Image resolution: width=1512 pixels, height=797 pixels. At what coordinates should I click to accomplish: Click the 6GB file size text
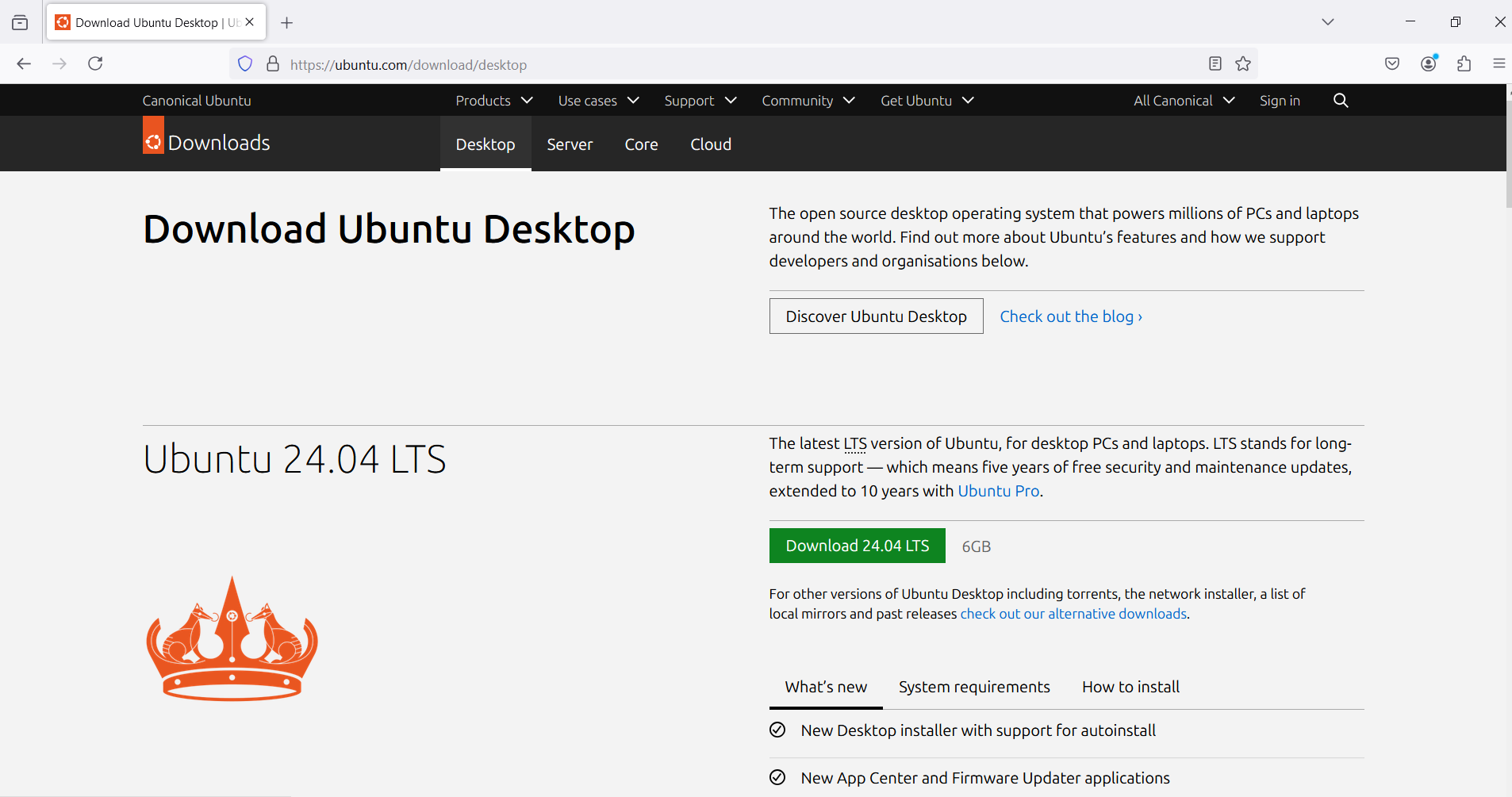977,546
